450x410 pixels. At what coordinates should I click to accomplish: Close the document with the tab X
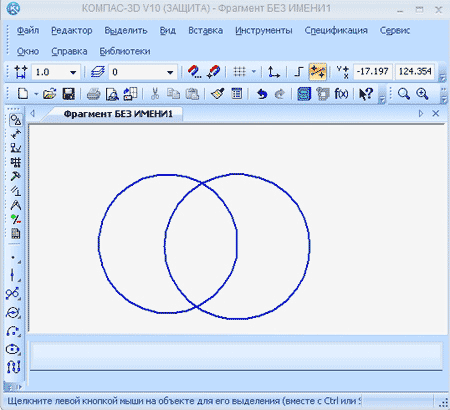tap(435, 114)
